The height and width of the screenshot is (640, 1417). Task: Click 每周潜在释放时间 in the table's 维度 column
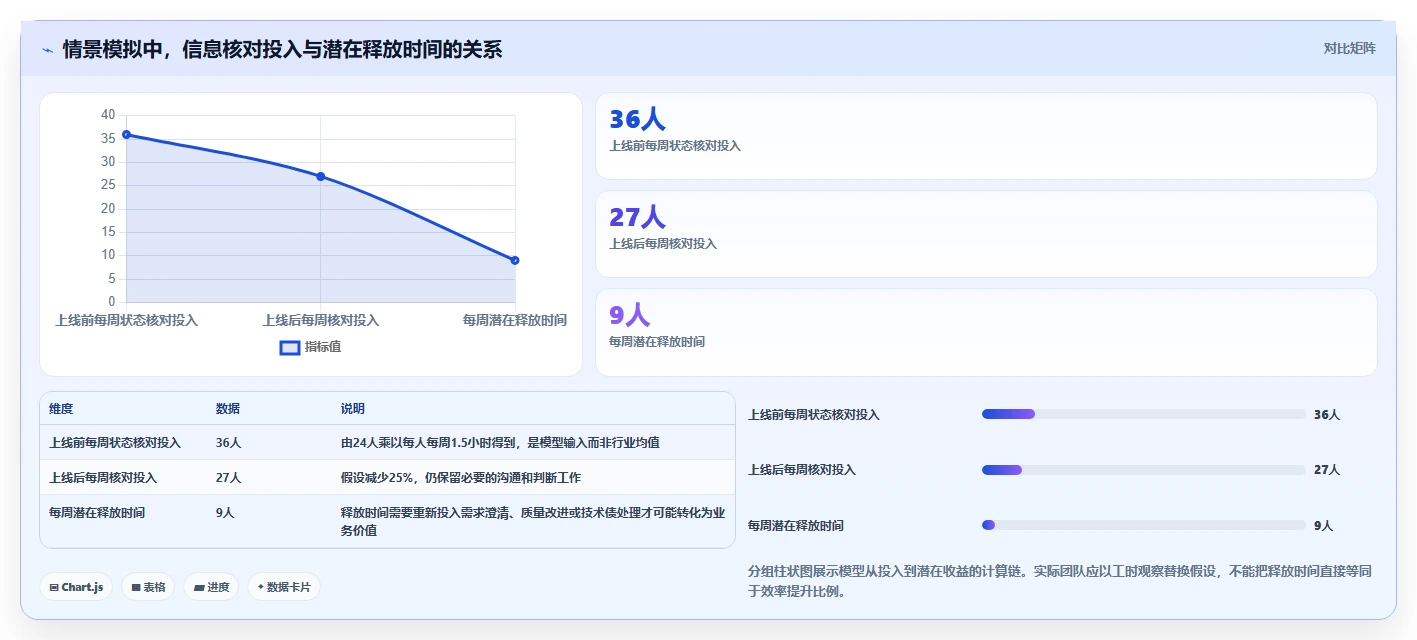(97, 512)
